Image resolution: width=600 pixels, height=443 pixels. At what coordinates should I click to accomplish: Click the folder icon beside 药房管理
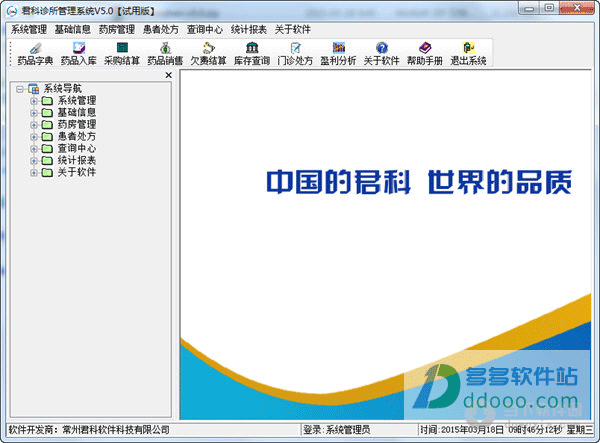(x=47, y=125)
